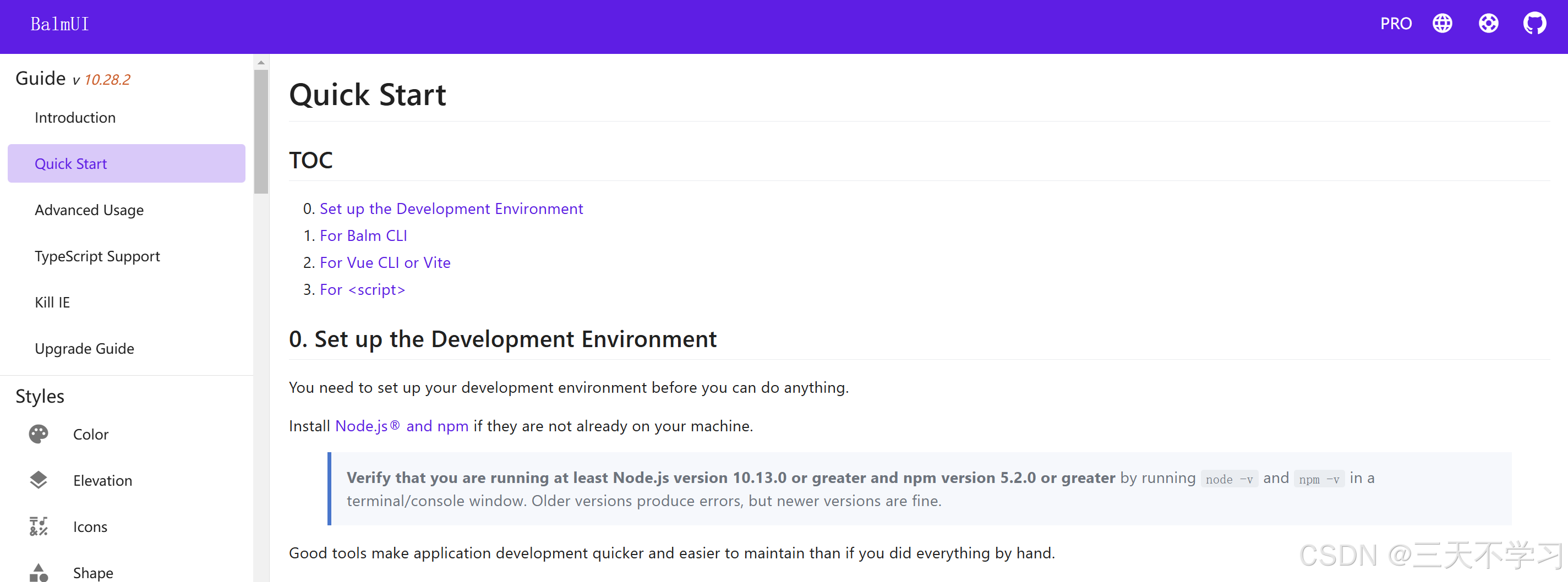This screenshot has height=582, width=1568.
Task: Click the BalmUI logo text
Action: click(x=59, y=24)
